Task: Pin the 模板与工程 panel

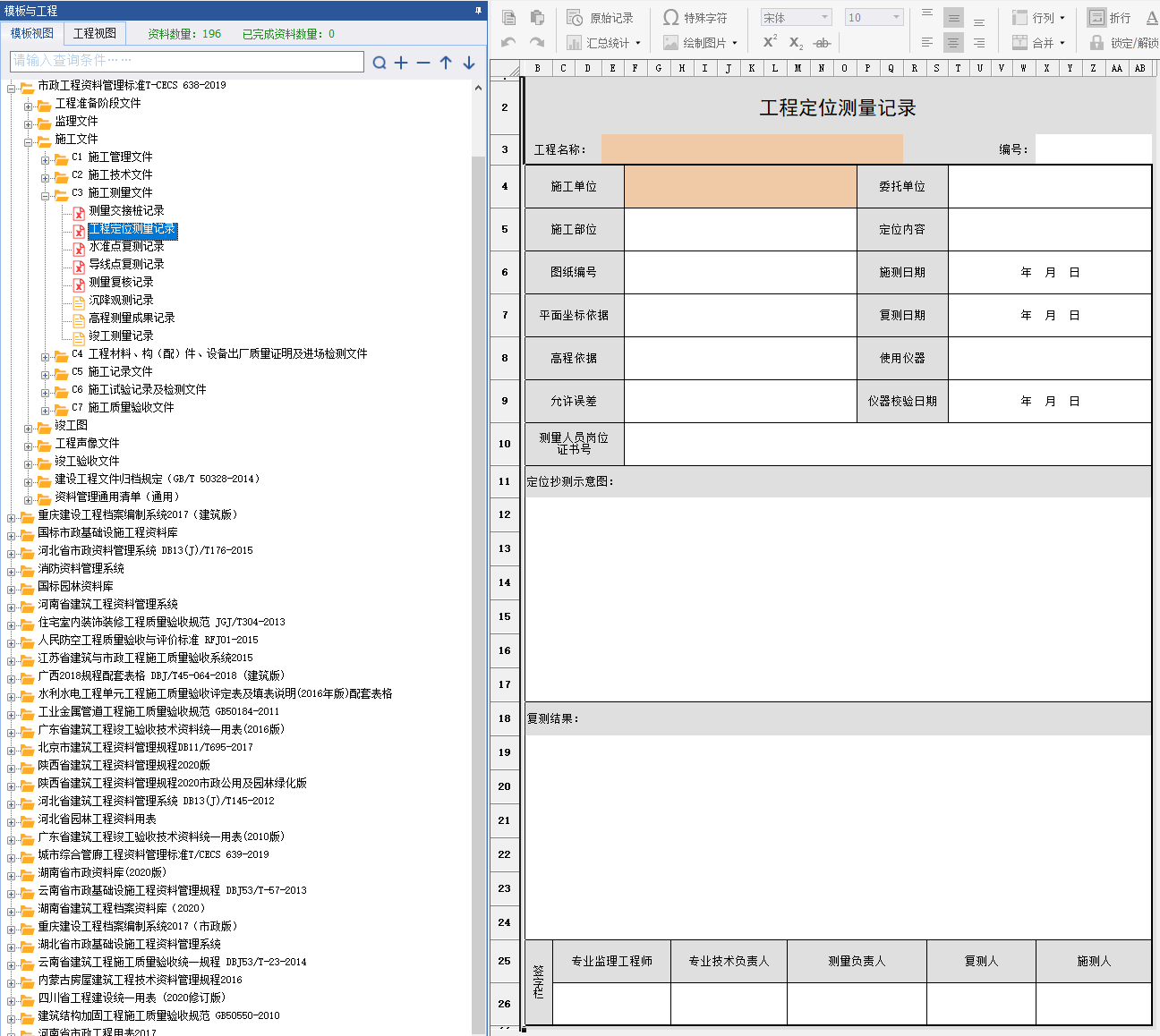Action: click(x=478, y=11)
